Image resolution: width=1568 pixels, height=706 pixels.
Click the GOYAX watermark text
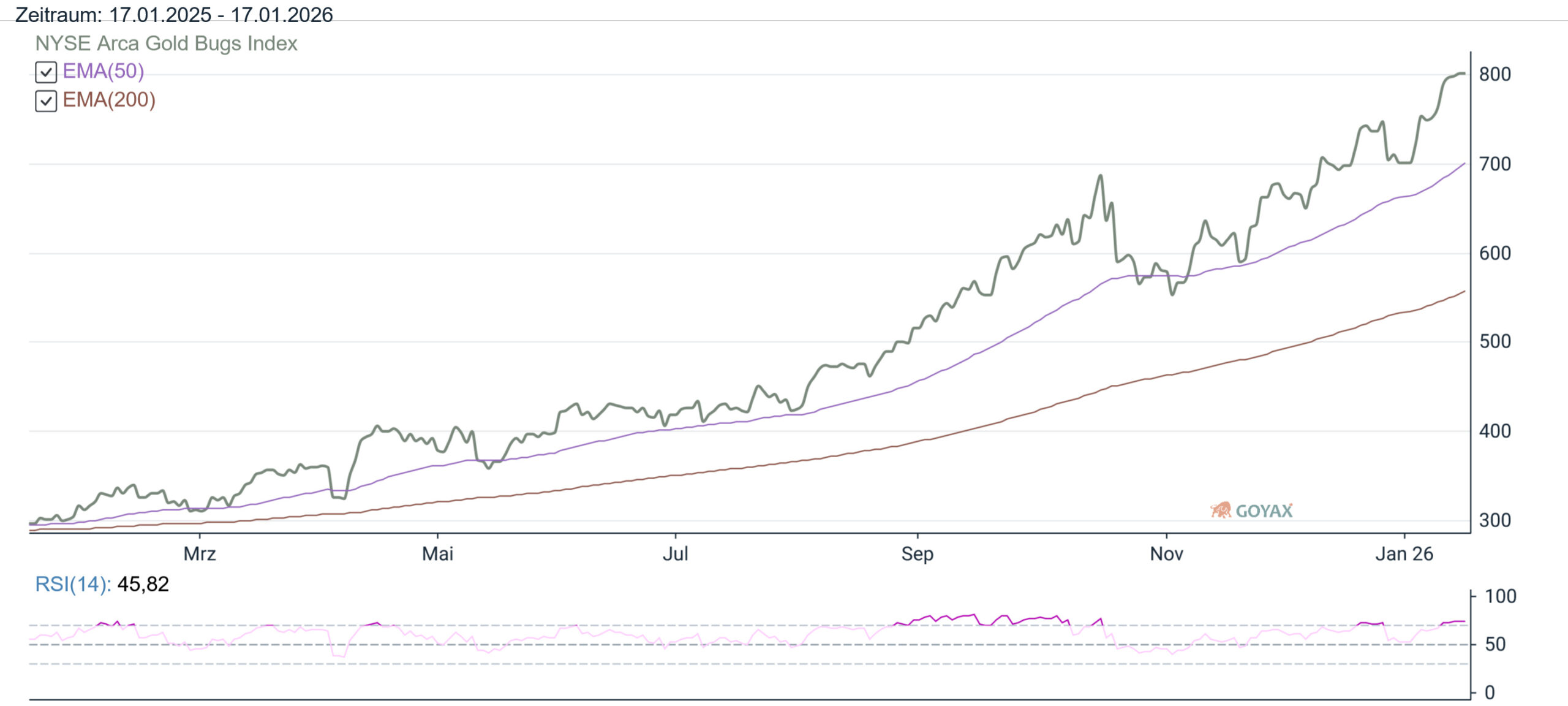(1264, 511)
